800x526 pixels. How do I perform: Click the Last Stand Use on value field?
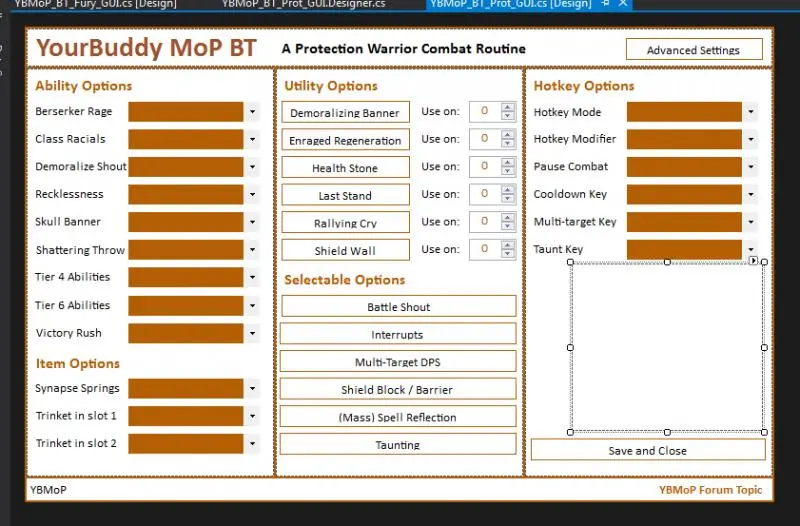click(x=485, y=194)
